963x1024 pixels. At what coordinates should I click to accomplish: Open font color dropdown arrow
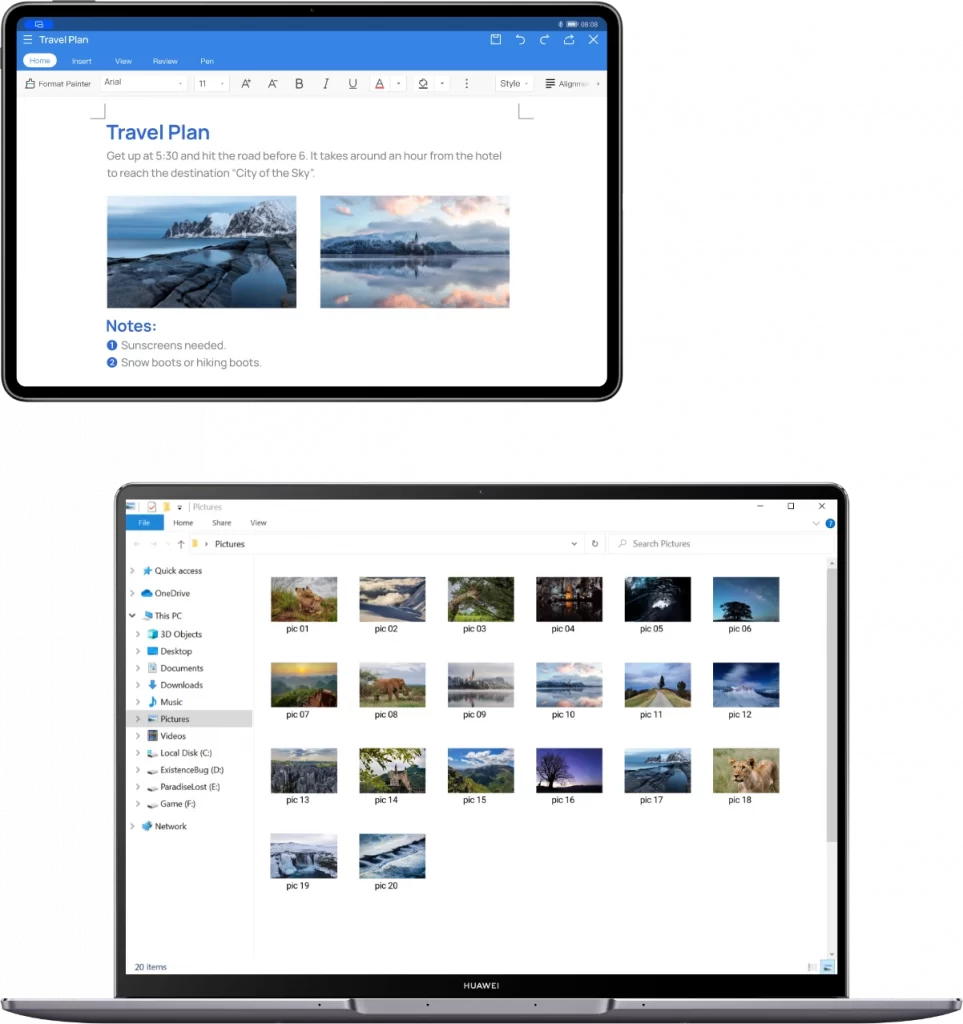[398, 84]
